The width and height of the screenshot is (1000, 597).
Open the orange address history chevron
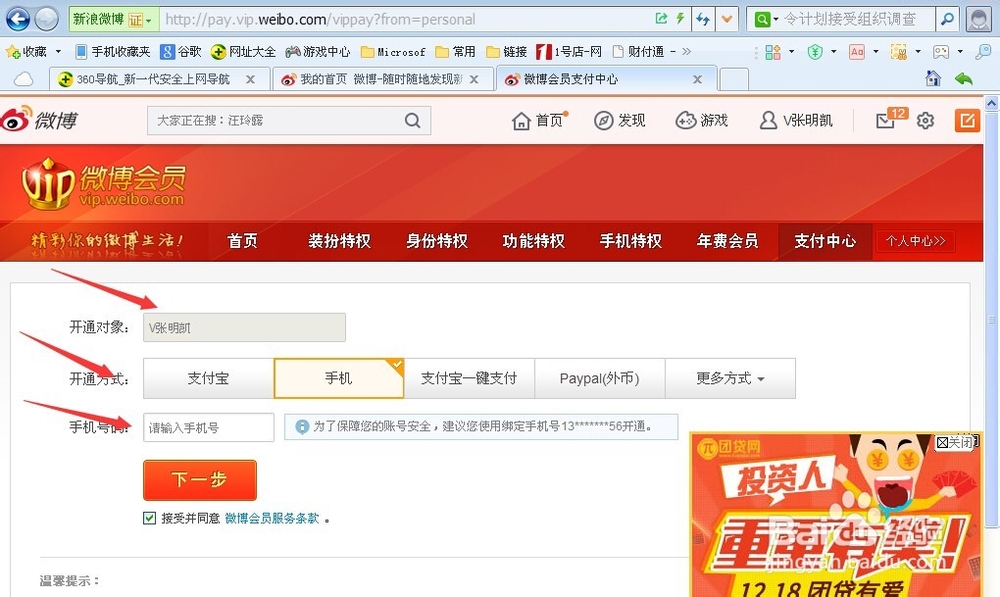[727, 19]
